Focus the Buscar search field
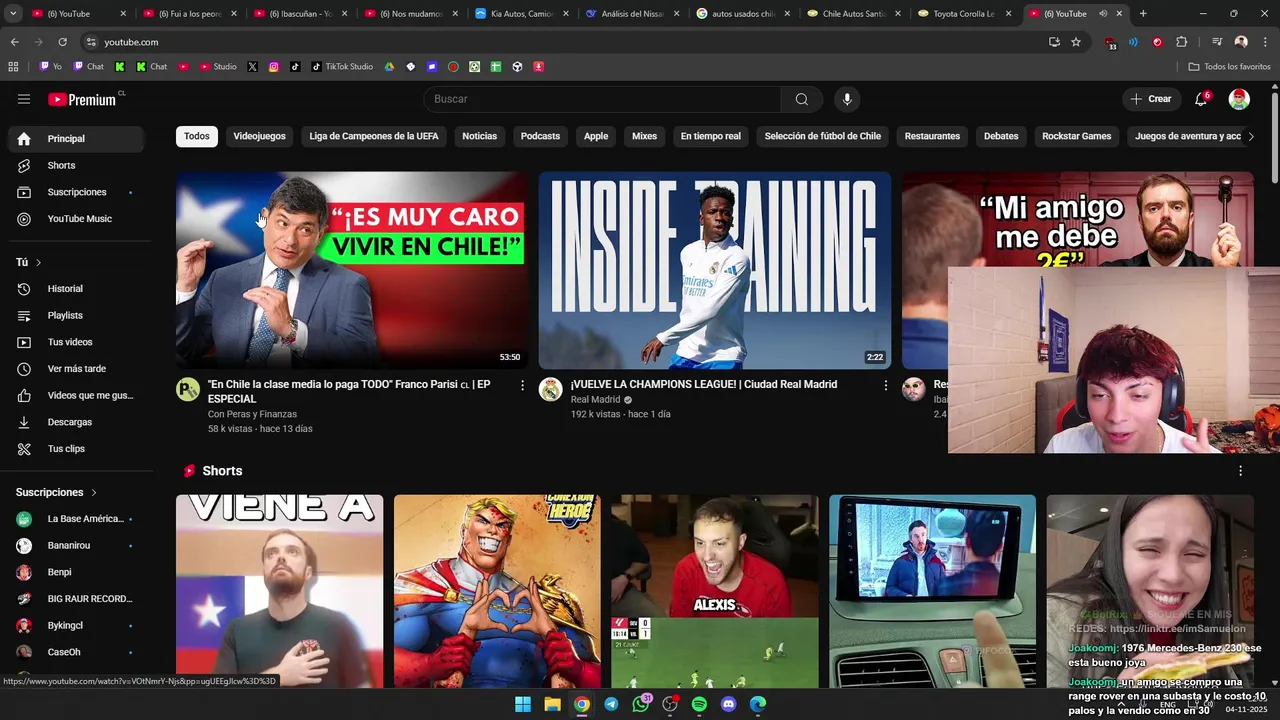Image resolution: width=1280 pixels, height=720 pixels. click(x=602, y=99)
